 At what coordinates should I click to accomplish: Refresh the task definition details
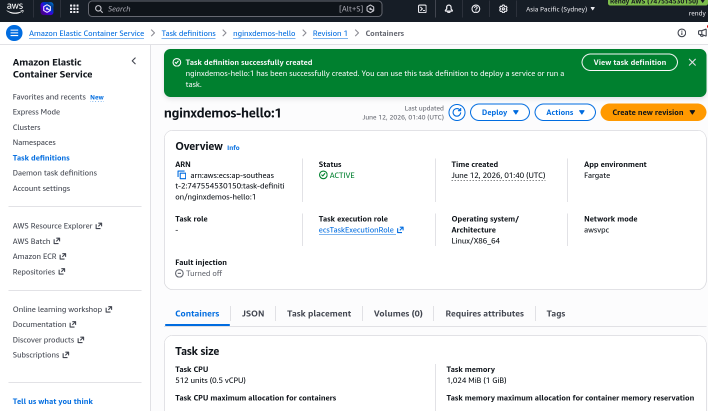457,112
